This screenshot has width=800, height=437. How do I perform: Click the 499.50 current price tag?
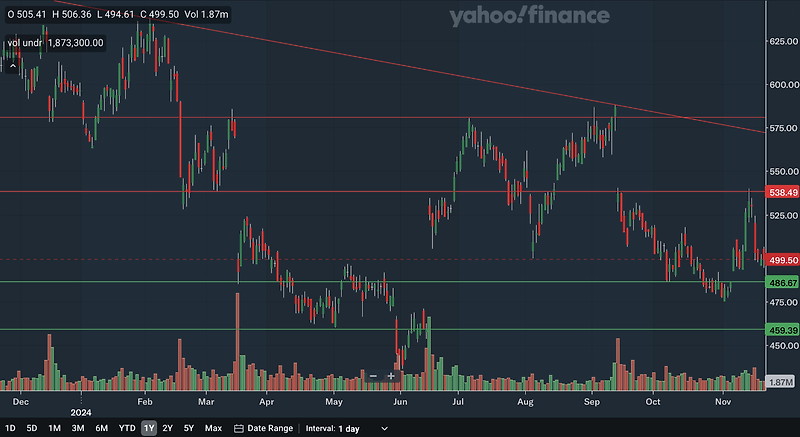[x=783, y=260]
